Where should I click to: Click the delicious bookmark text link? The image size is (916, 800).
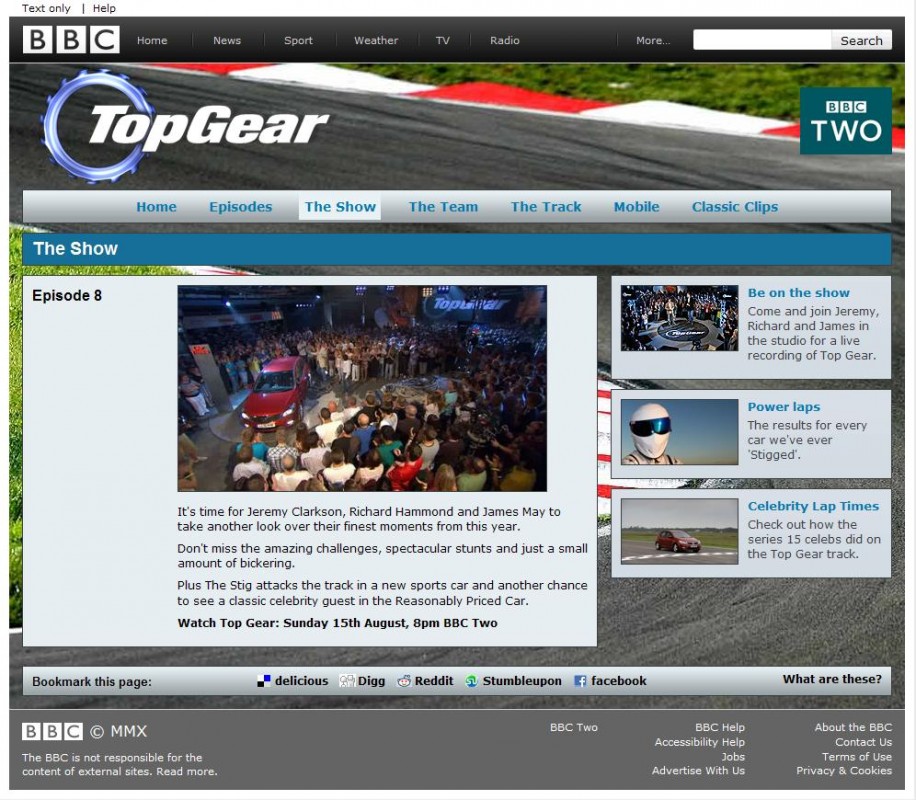[x=301, y=681]
